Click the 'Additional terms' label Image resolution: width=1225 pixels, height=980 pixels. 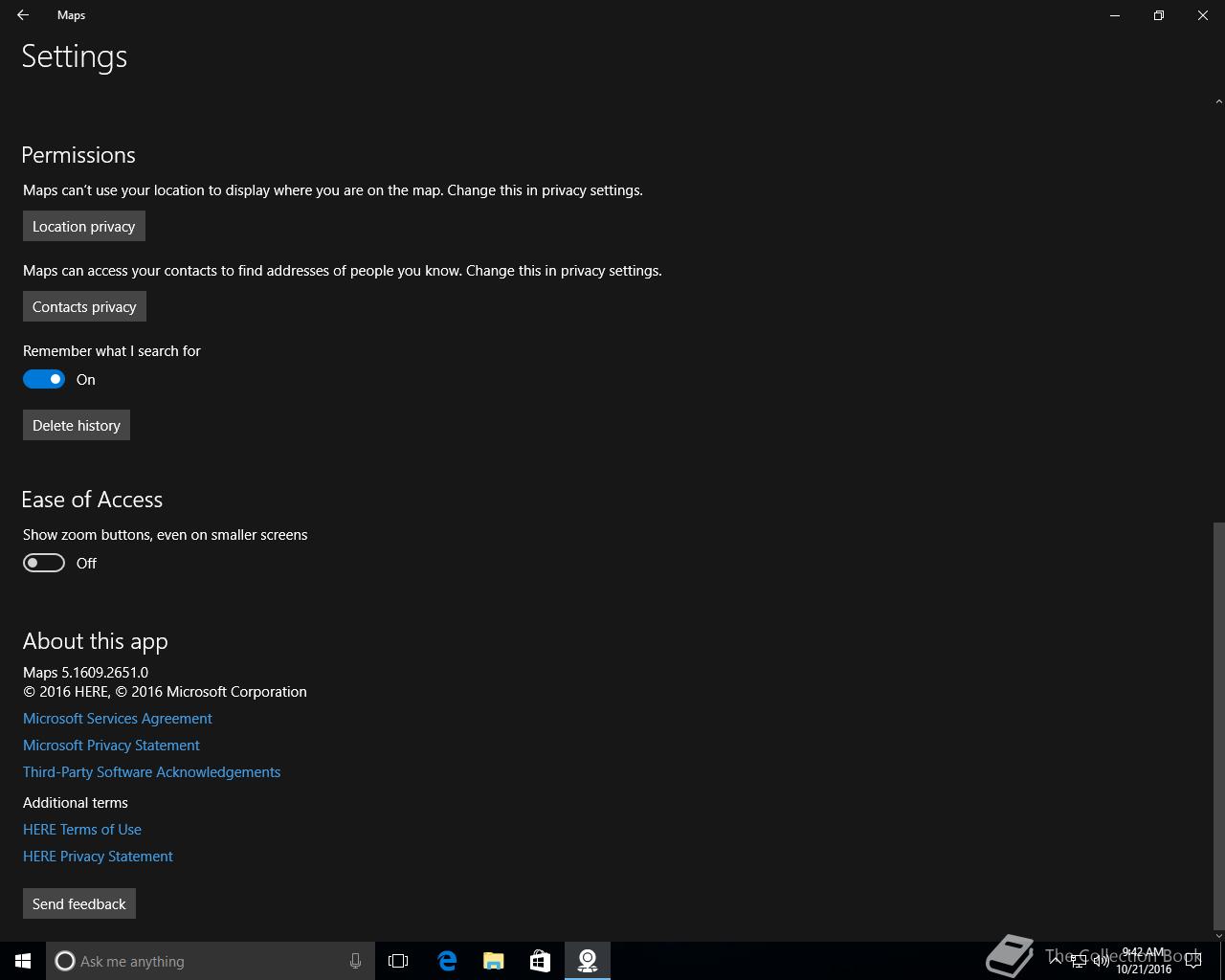coord(76,803)
